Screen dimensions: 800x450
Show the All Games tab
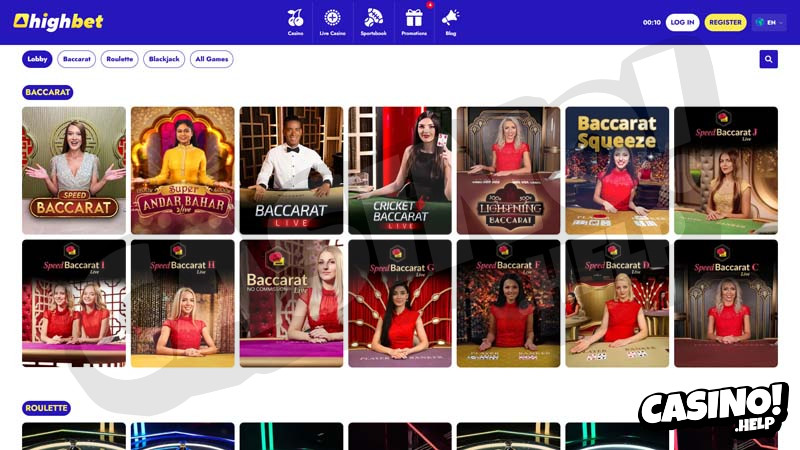(x=212, y=59)
